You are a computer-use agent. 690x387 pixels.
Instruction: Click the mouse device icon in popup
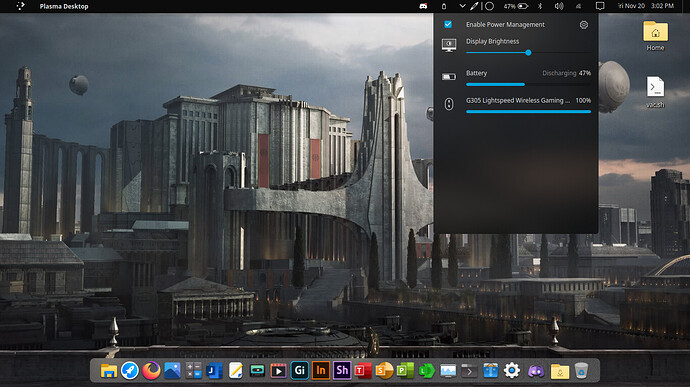(x=449, y=104)
